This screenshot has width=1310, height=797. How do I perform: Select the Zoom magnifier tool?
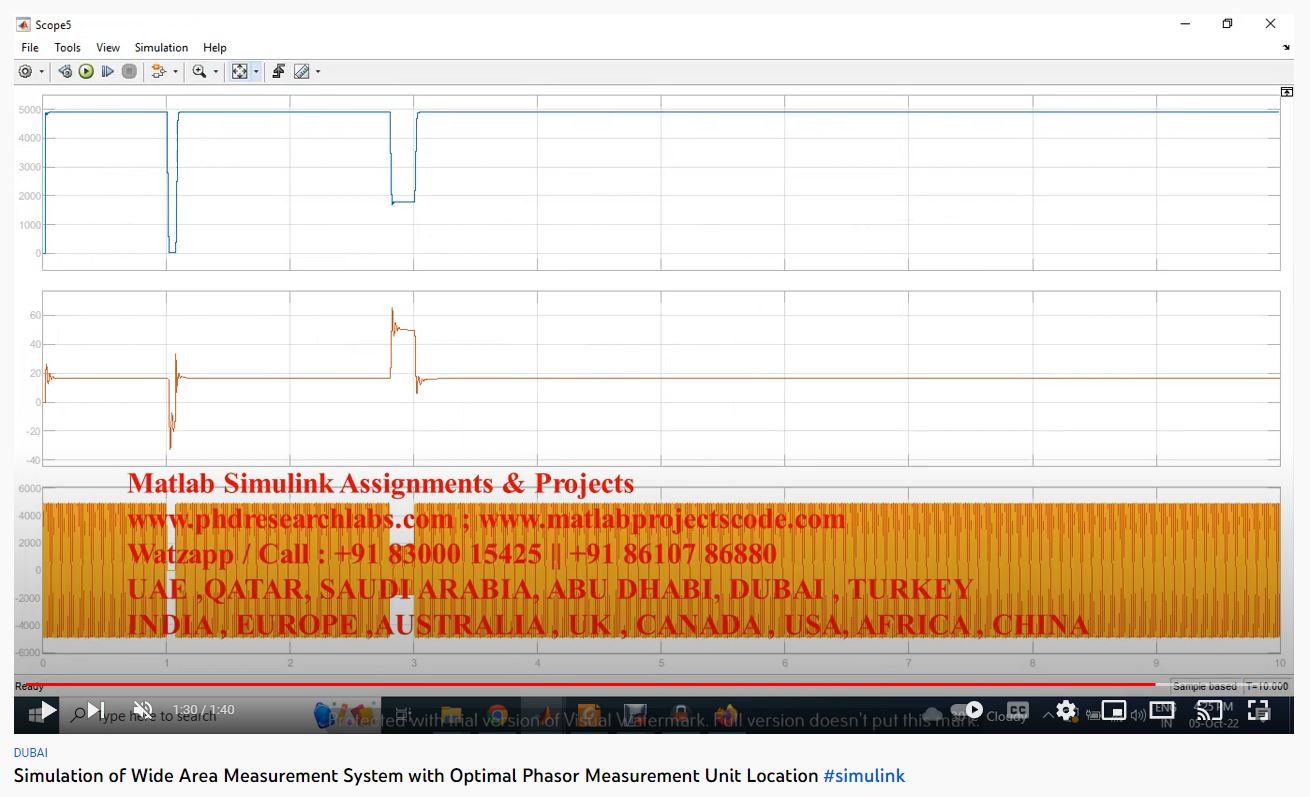[199, 72]
